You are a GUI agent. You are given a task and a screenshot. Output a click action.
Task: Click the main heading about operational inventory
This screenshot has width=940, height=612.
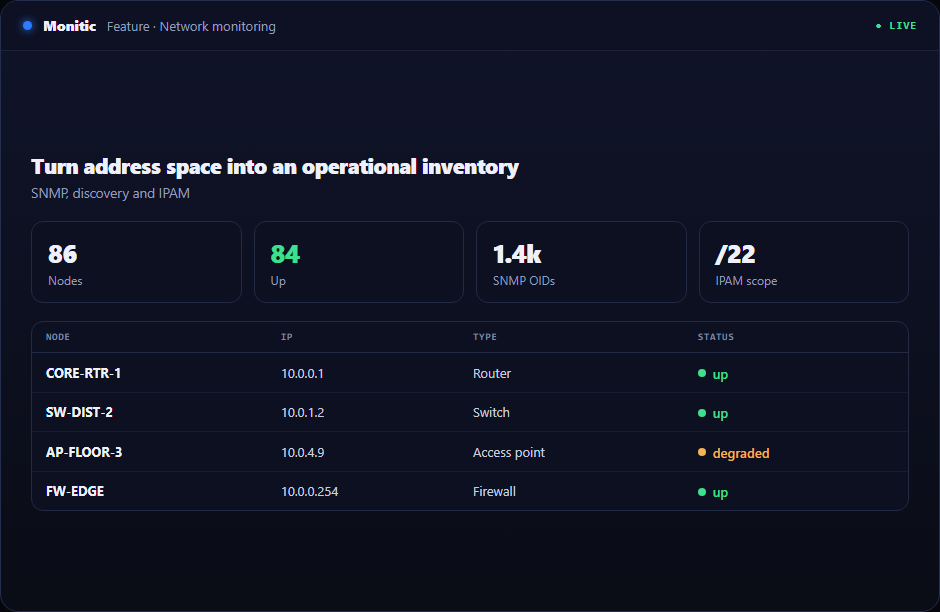point(275,167)
